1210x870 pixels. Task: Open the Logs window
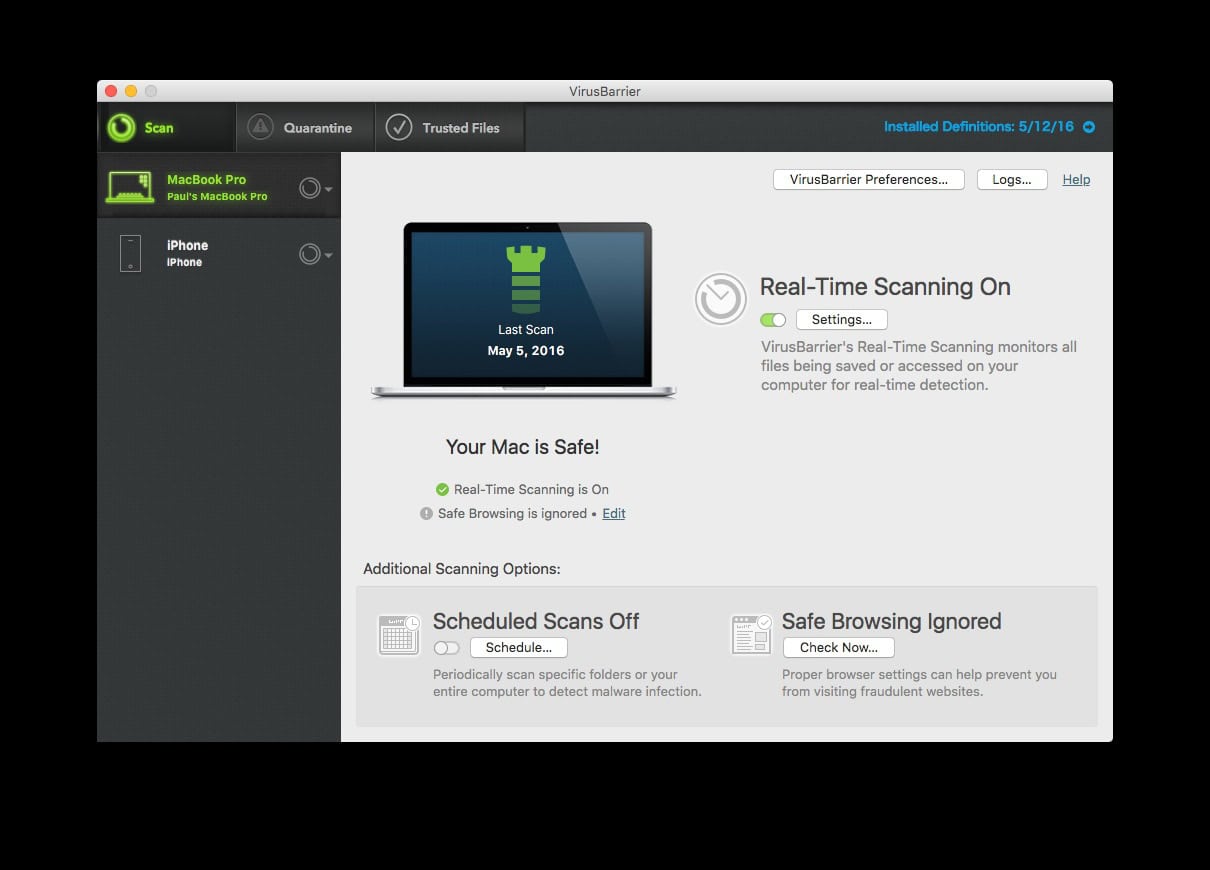1011,180
